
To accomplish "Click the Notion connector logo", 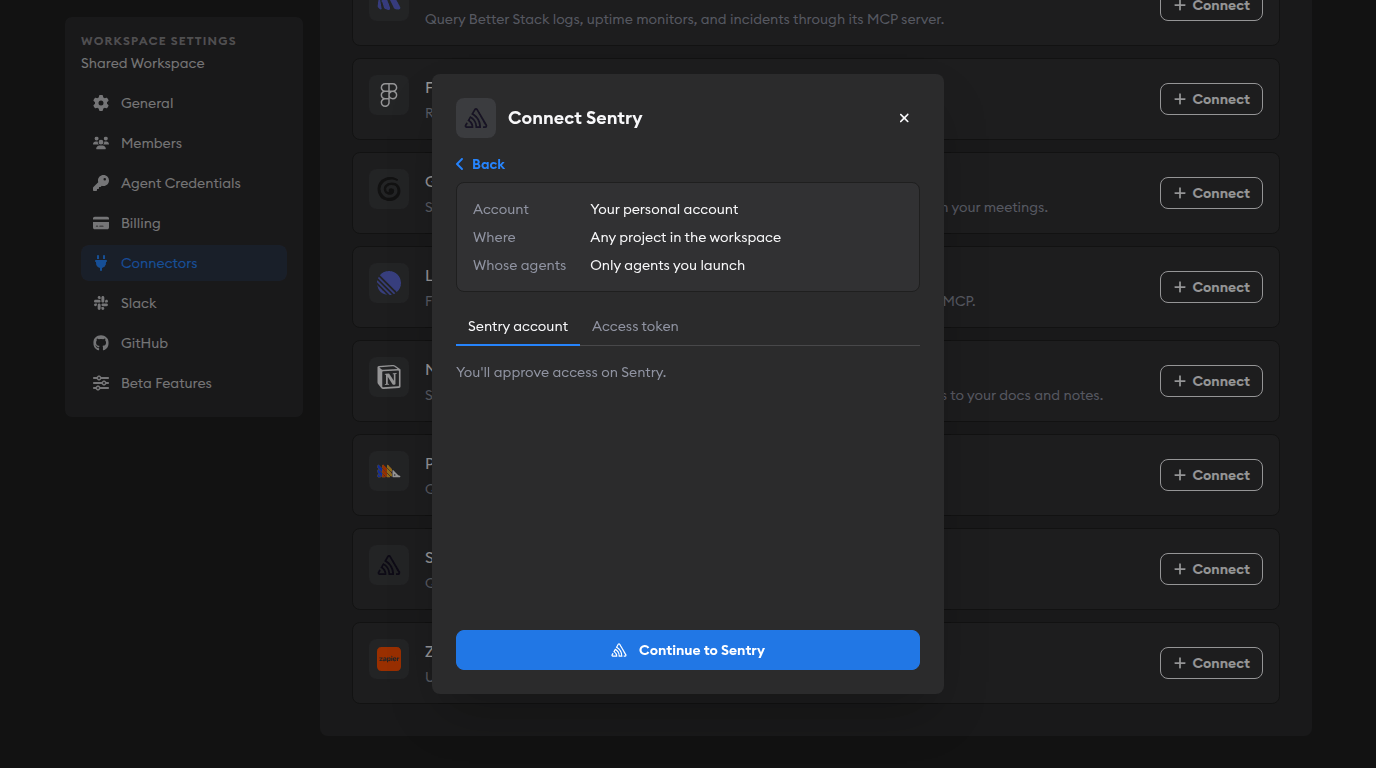I will (389, 377).
